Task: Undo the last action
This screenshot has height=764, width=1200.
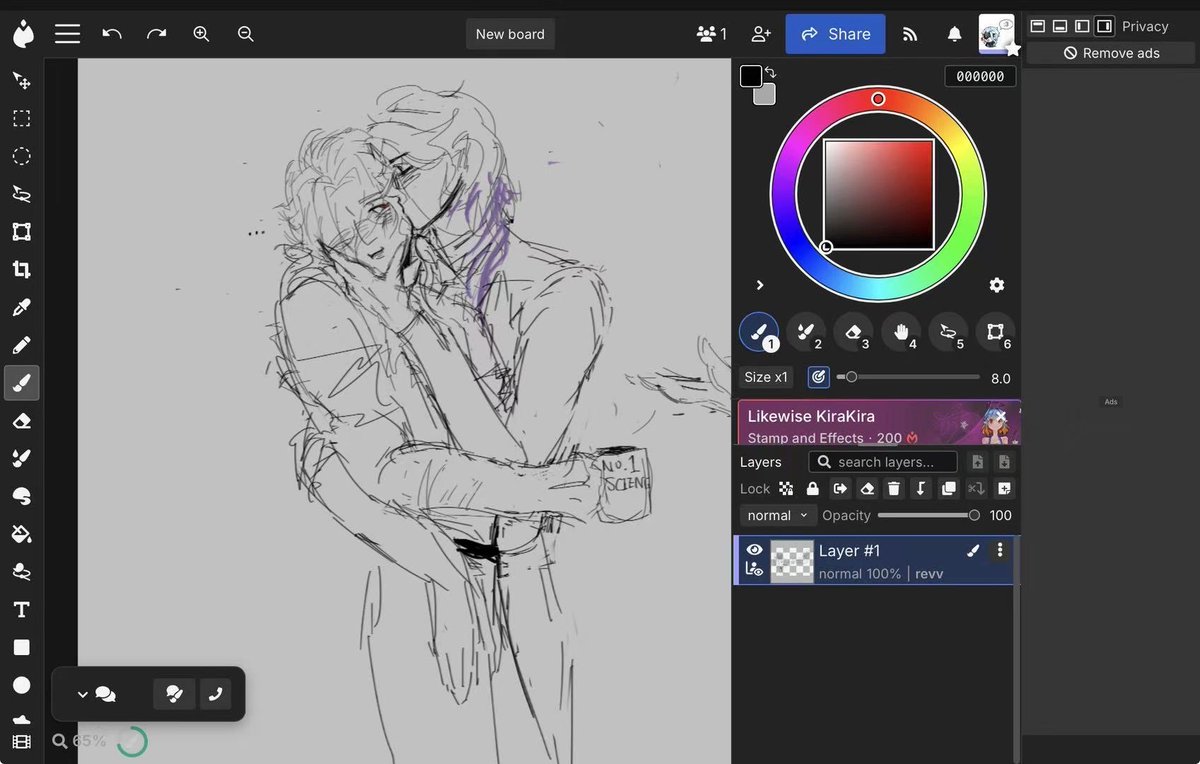Action: pos(112,34)
